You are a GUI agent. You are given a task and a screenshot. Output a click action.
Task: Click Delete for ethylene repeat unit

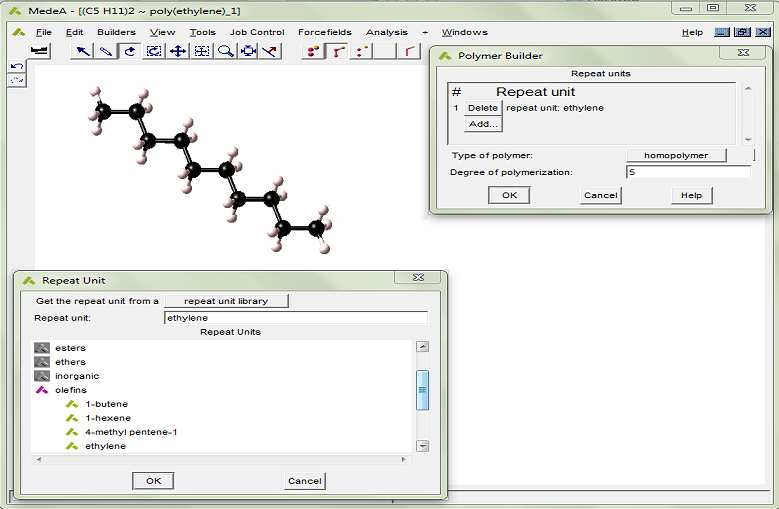point(482,108)
